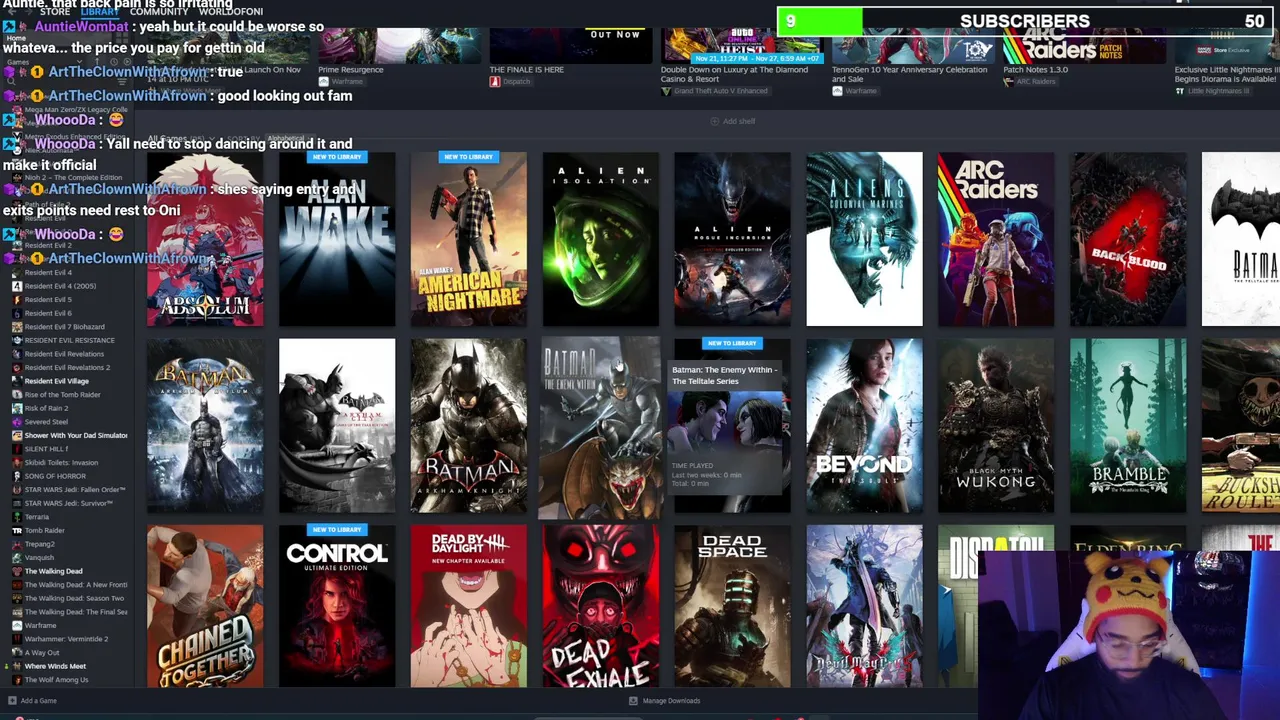
Task: Click Add a Game at bottom left
Action: (32, 701)
